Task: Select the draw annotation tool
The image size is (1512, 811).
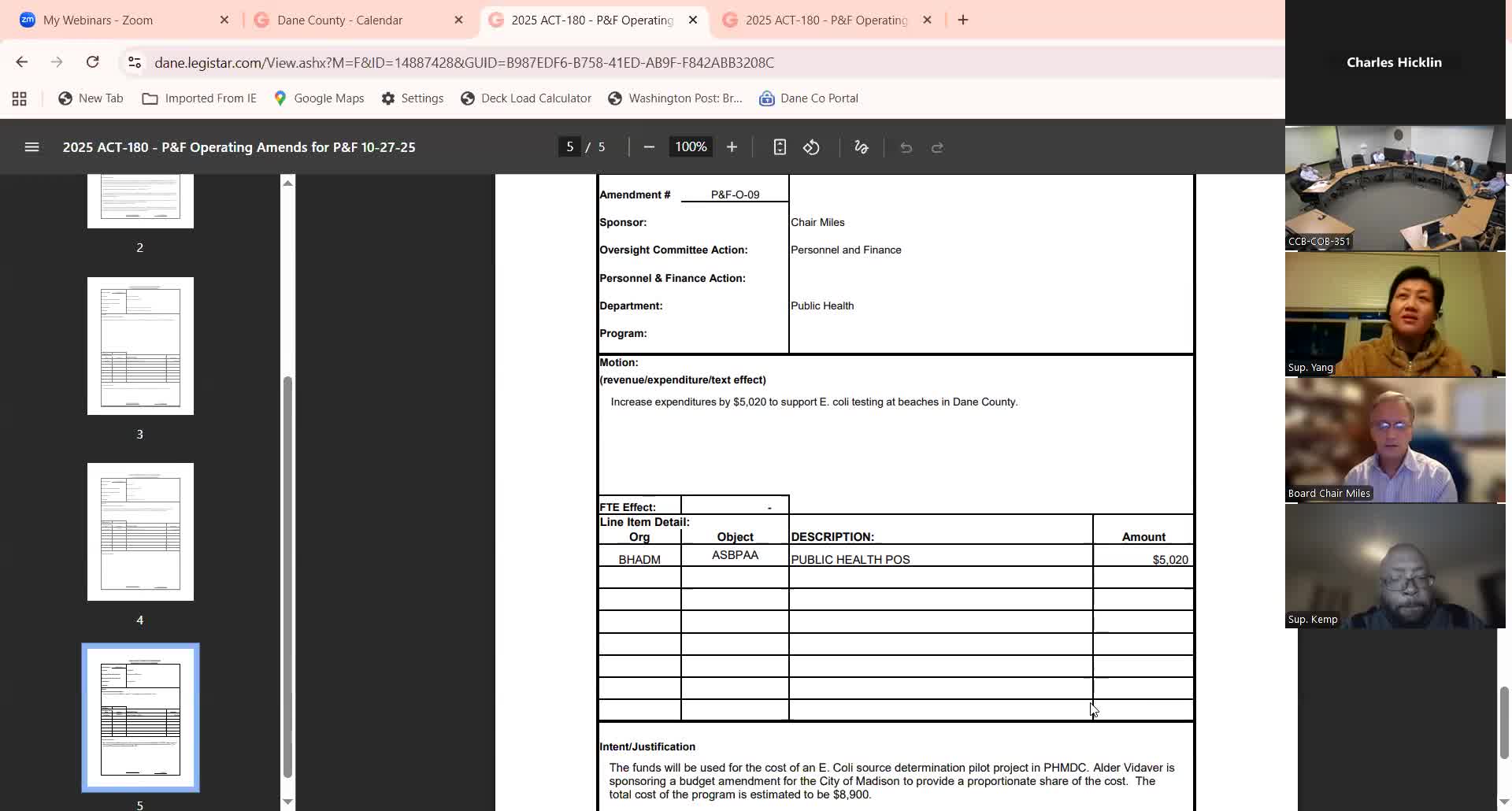Action: pyautogui.click(x=861, y=147)
